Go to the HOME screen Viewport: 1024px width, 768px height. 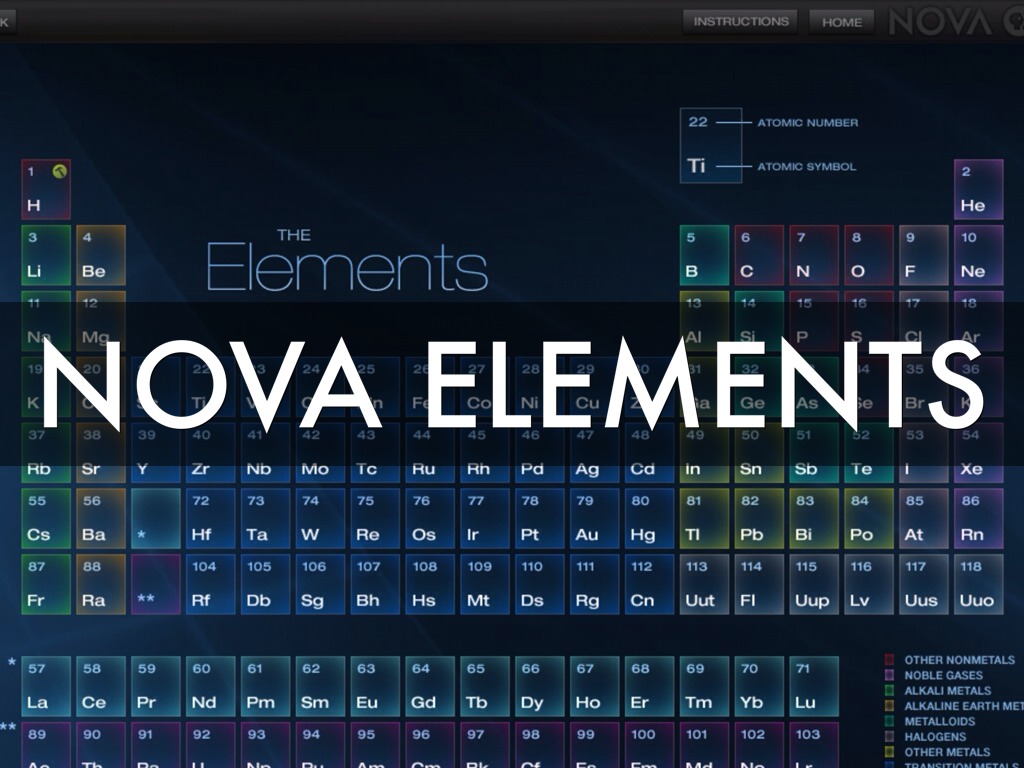coord(841,22)
